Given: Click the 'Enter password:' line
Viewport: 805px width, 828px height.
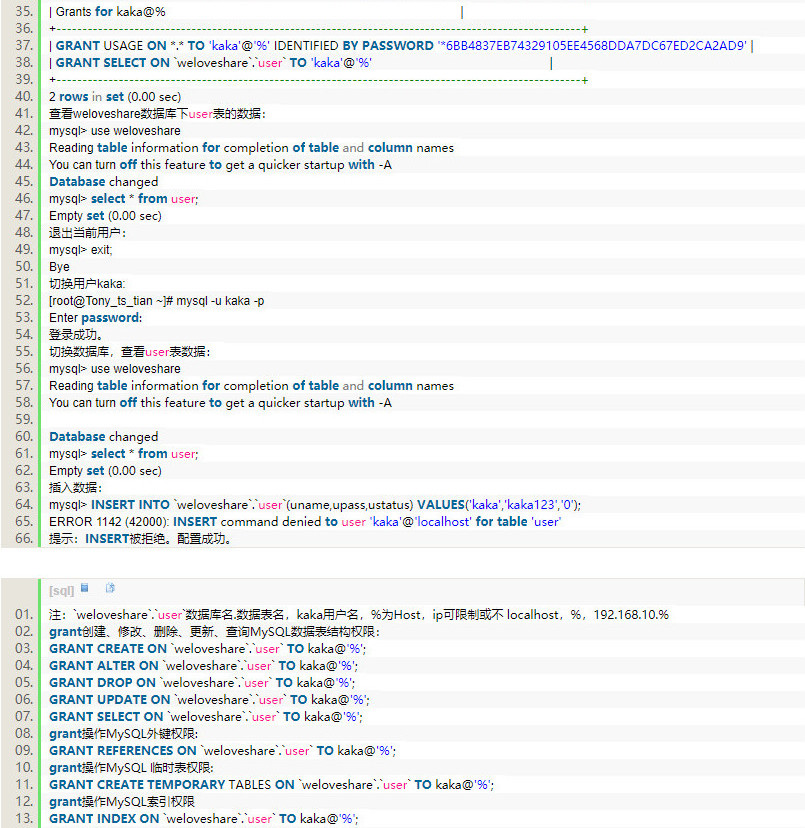Looking at the screenshot, I should point(95,318).
